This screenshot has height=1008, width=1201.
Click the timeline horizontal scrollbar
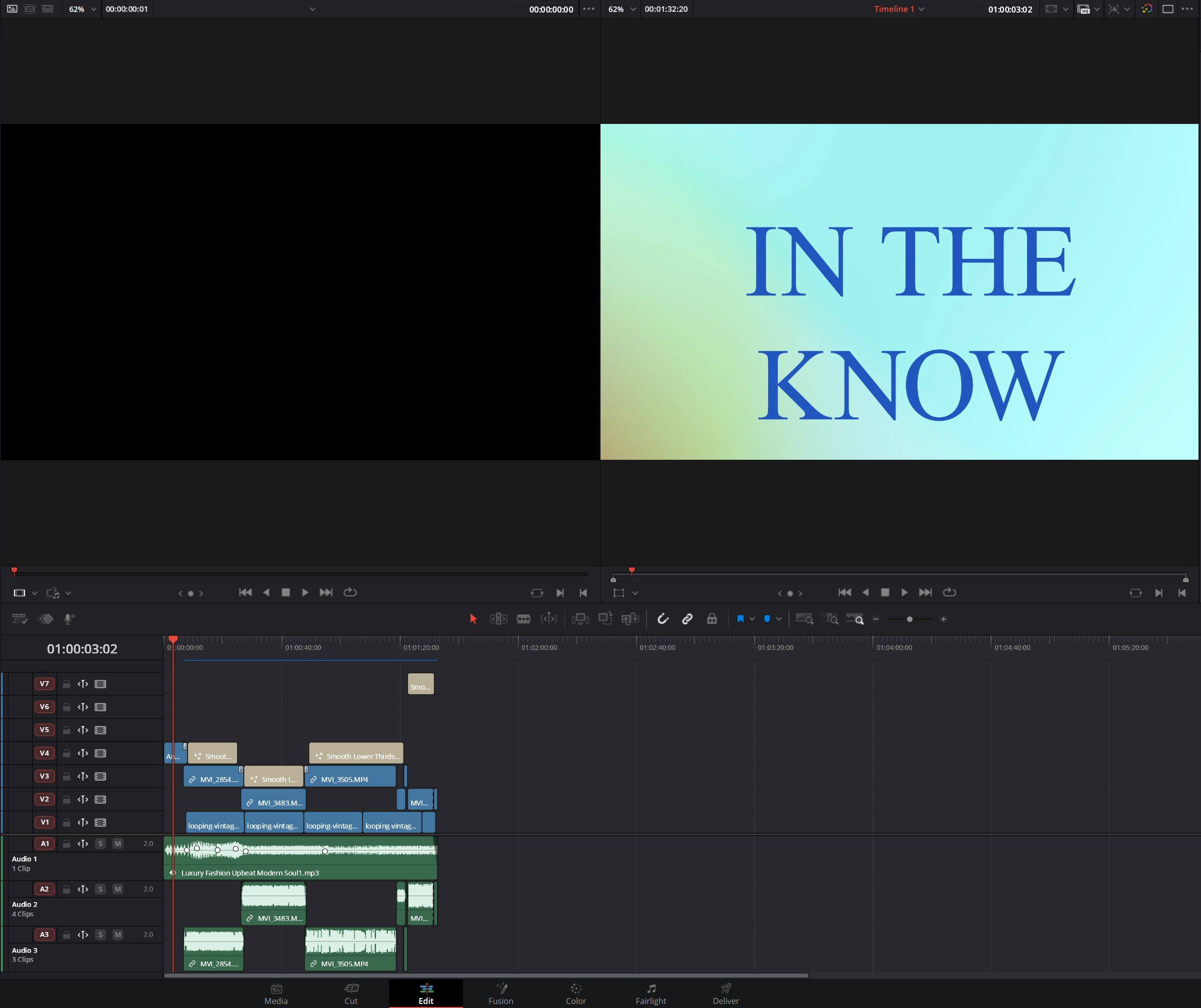486,976
